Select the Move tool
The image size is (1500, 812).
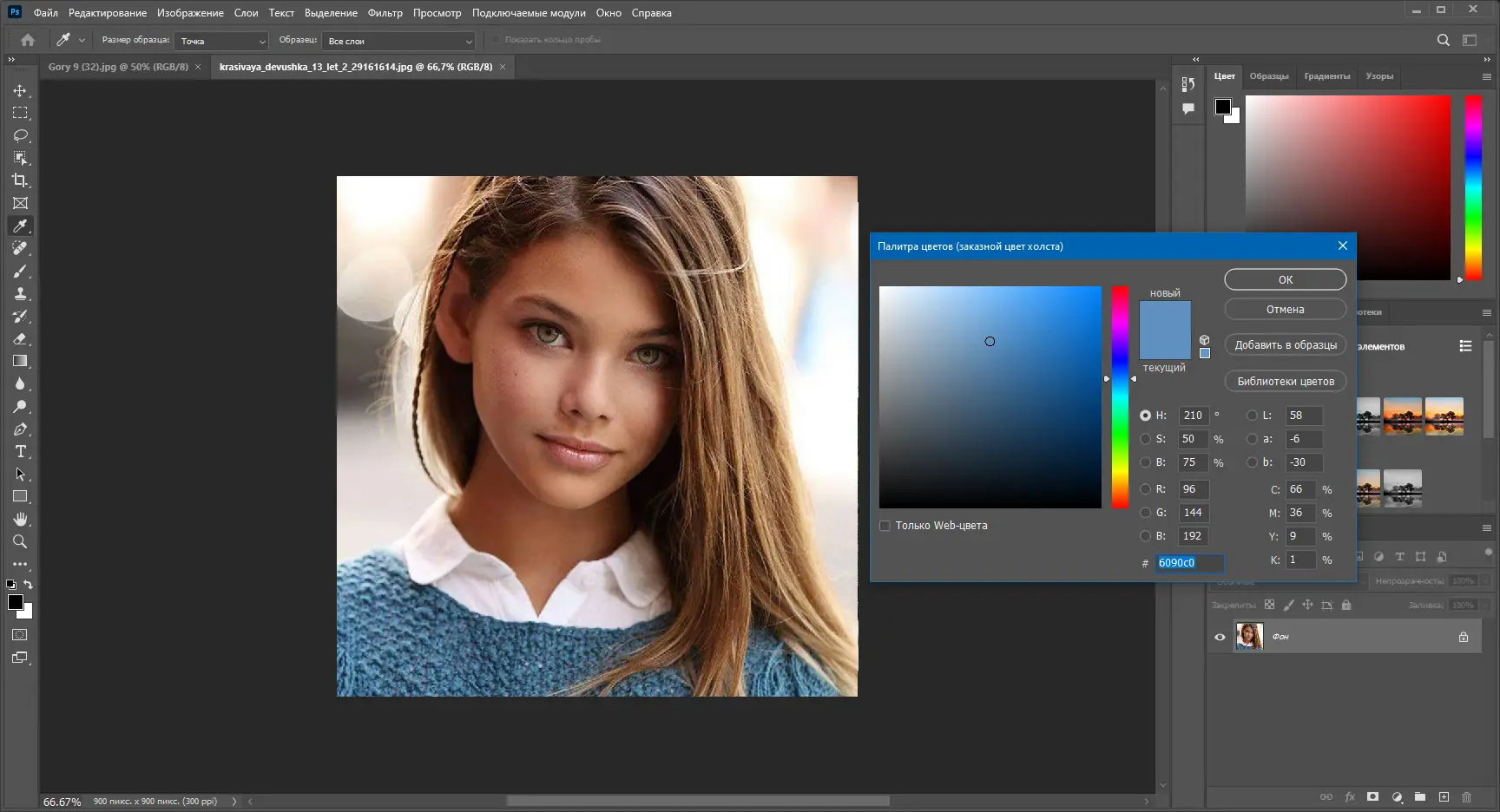click(20, 90)
